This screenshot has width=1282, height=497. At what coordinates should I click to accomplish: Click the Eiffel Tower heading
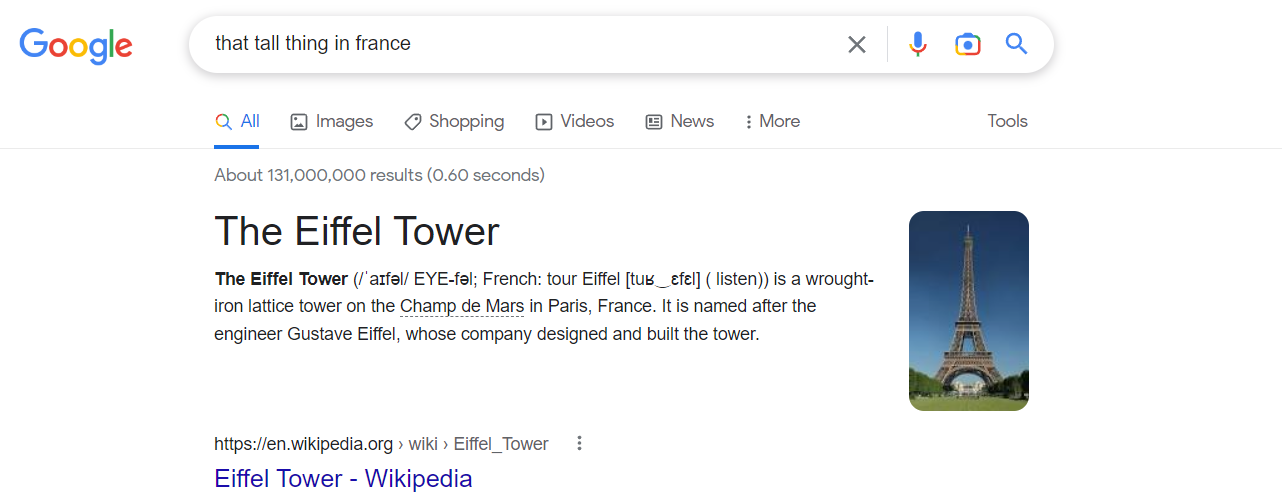(x=357, y=231)
